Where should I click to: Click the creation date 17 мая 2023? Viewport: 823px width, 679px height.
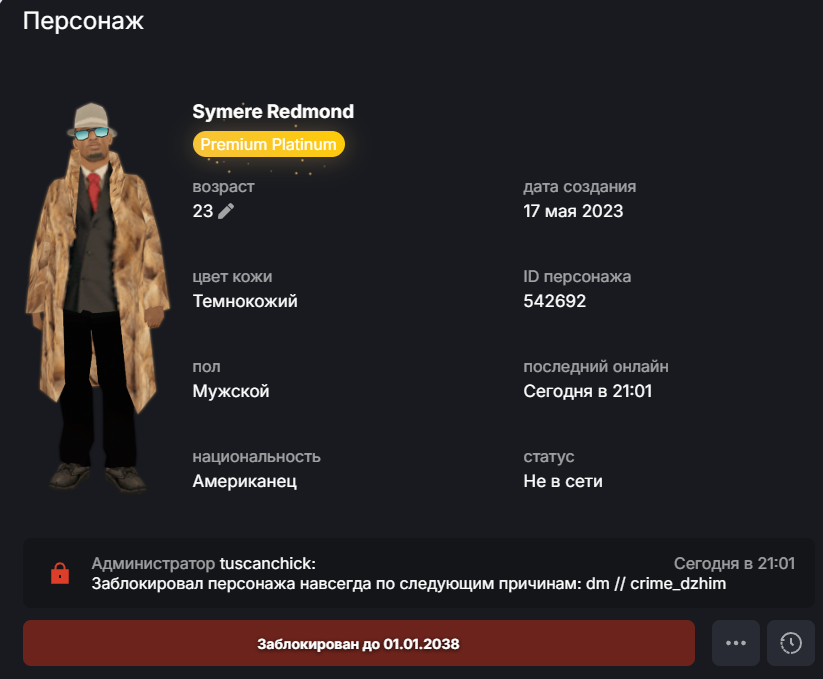tap(573, 211)
